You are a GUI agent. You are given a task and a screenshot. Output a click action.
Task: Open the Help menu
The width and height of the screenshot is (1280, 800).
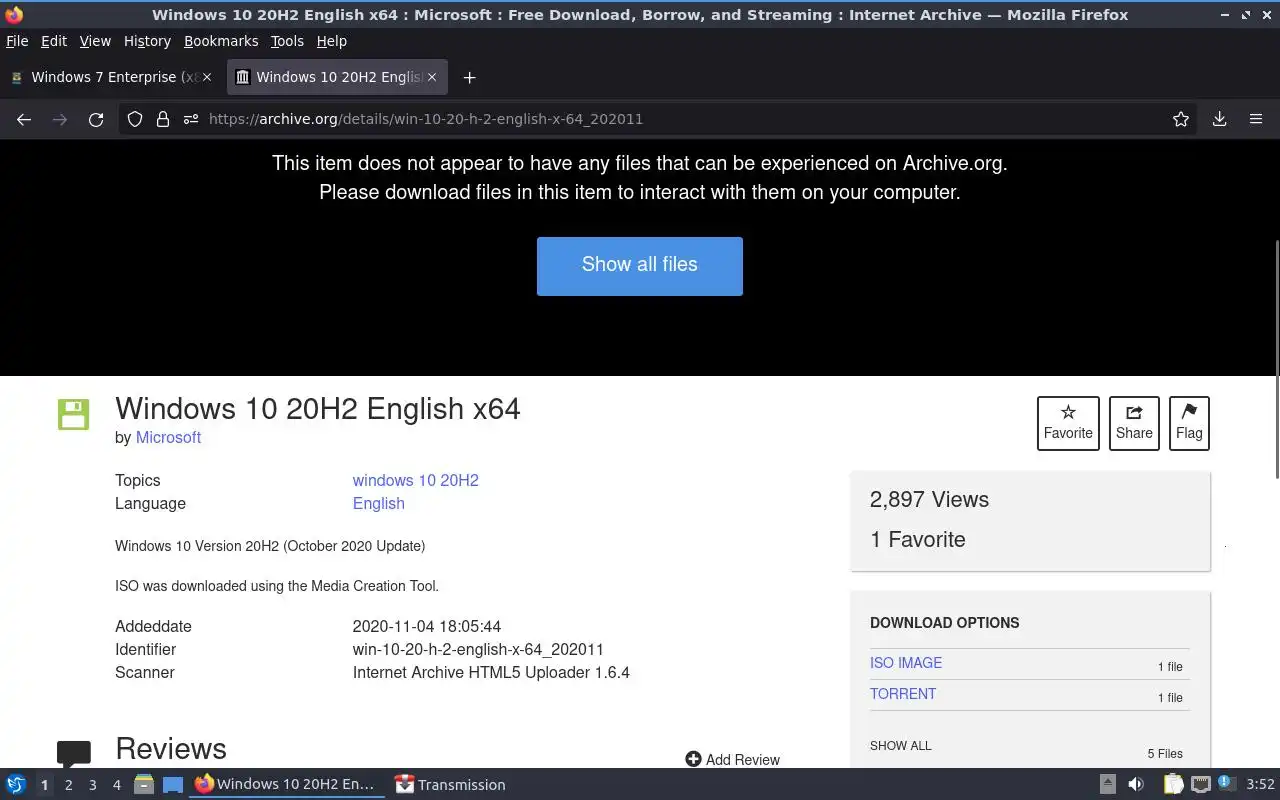click(331, 41)
